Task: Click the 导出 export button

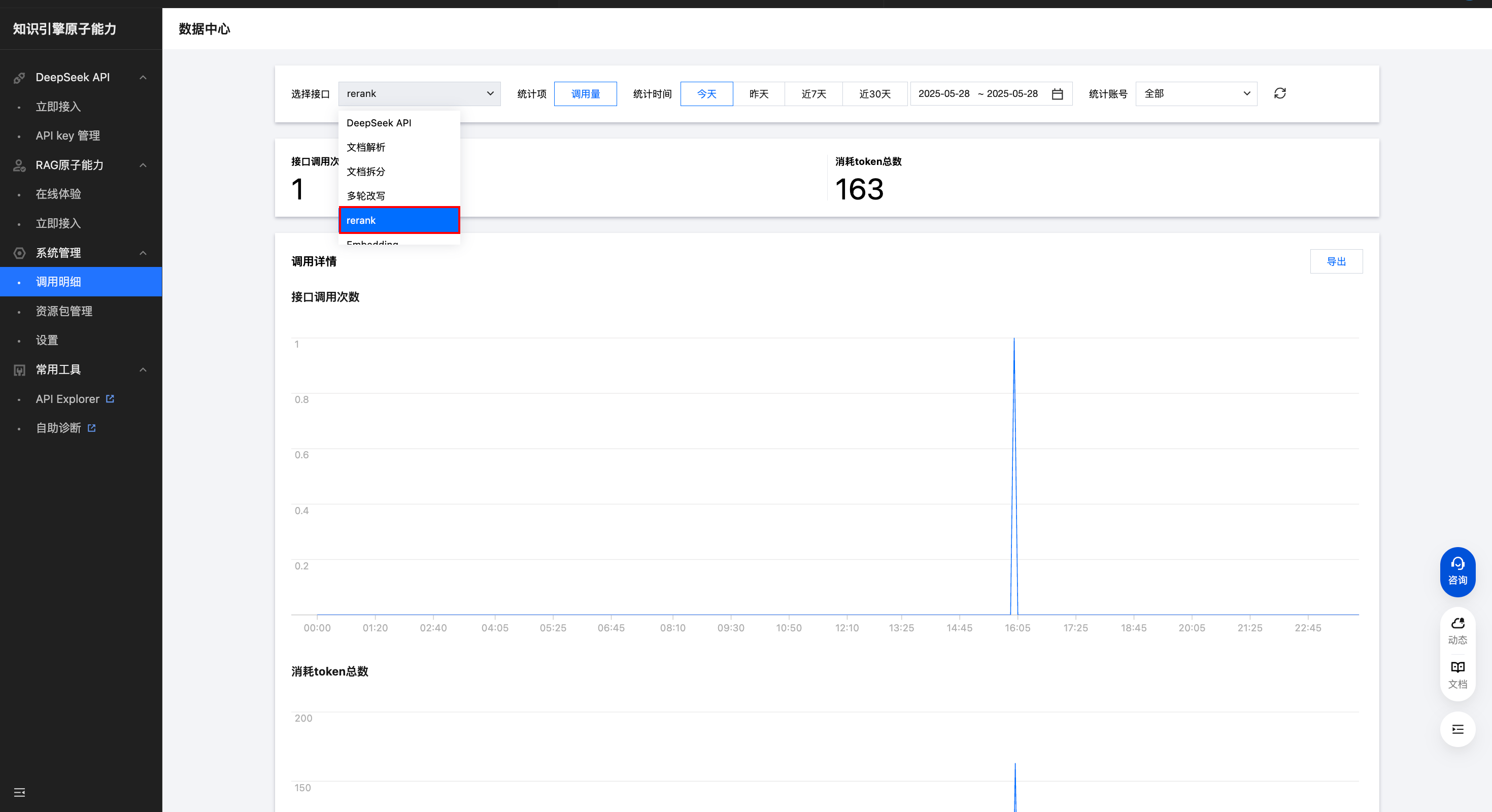Action: pos(1336,261)
